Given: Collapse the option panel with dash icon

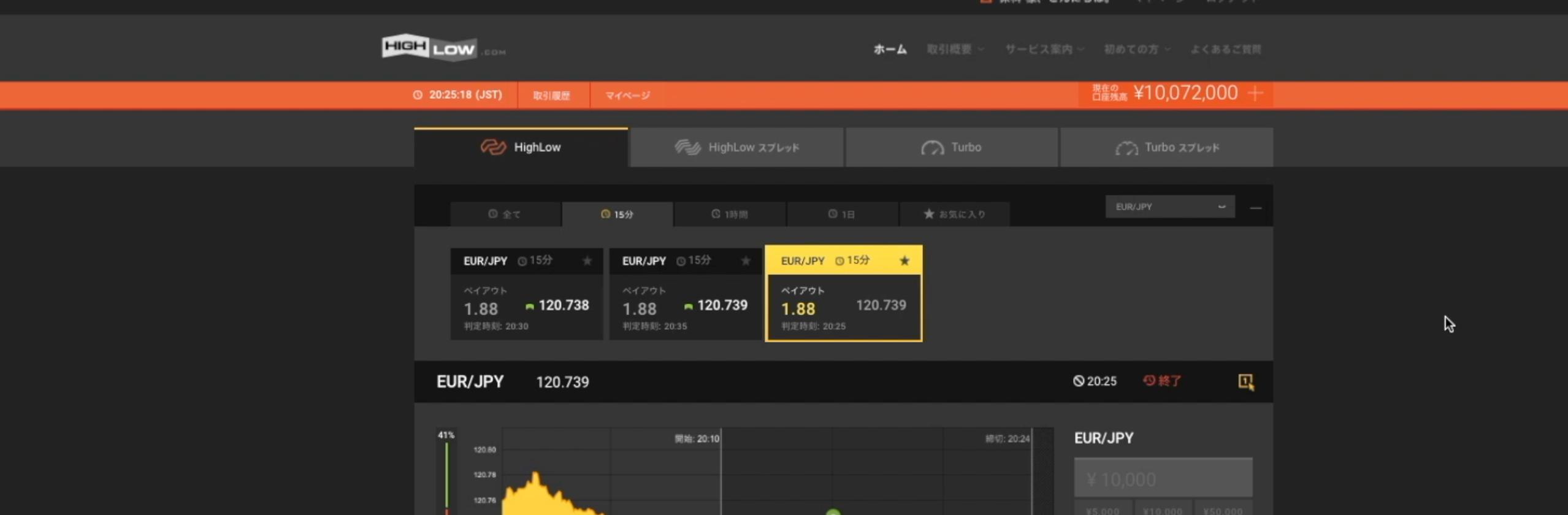Looking at the screenshot, I should (1256, 208).
